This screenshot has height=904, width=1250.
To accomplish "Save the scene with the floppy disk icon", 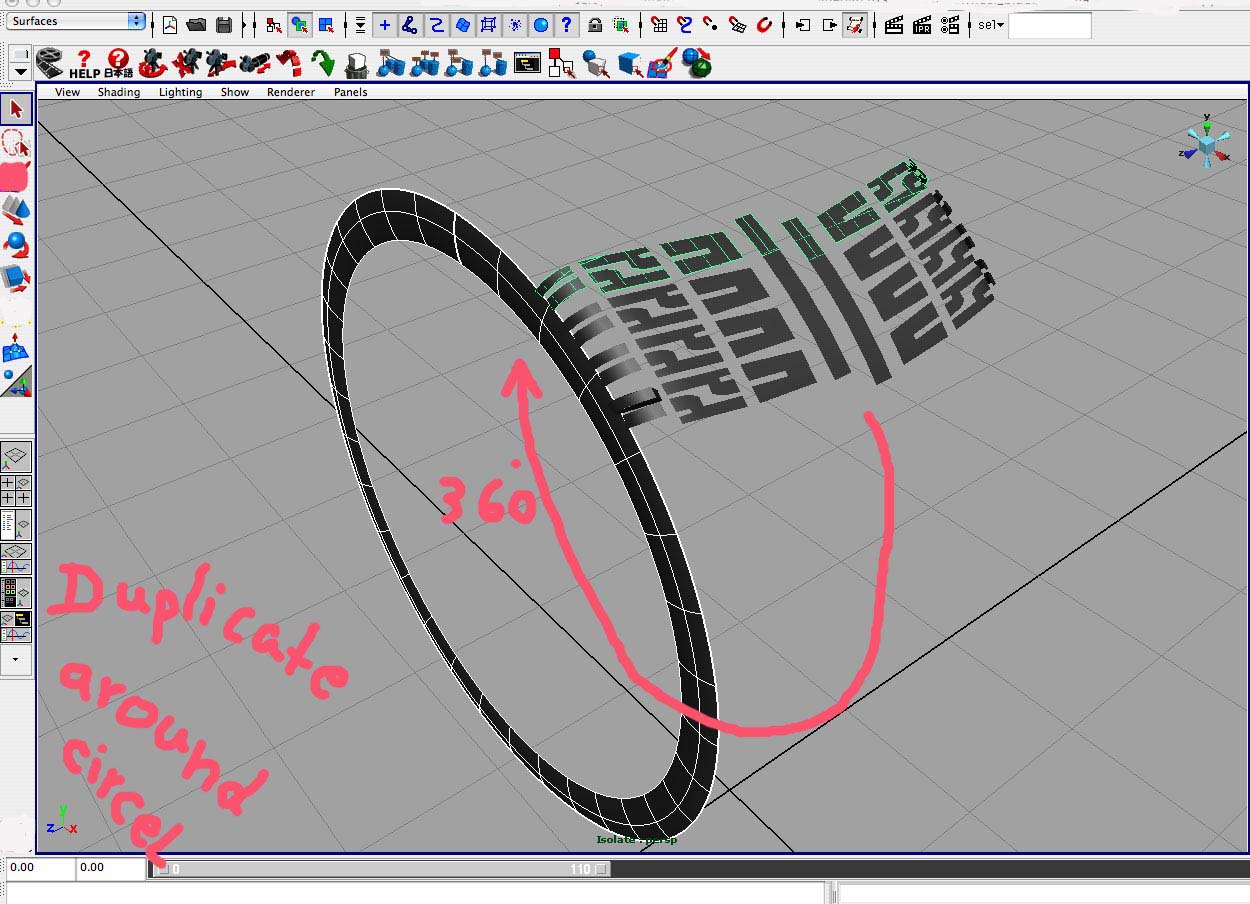I will 224,25.
